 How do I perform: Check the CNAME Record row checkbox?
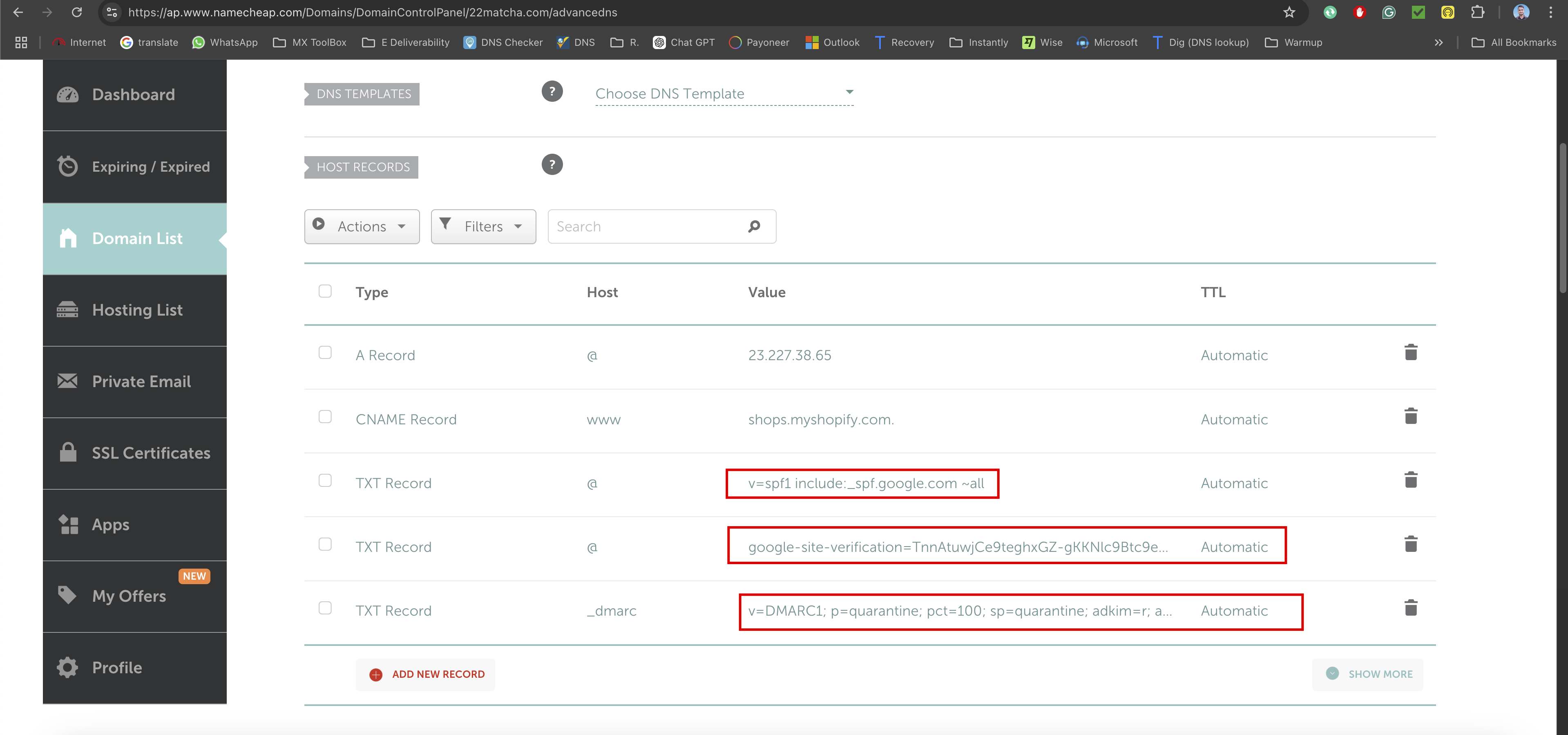pyautogui.click(x=325, y=417)
